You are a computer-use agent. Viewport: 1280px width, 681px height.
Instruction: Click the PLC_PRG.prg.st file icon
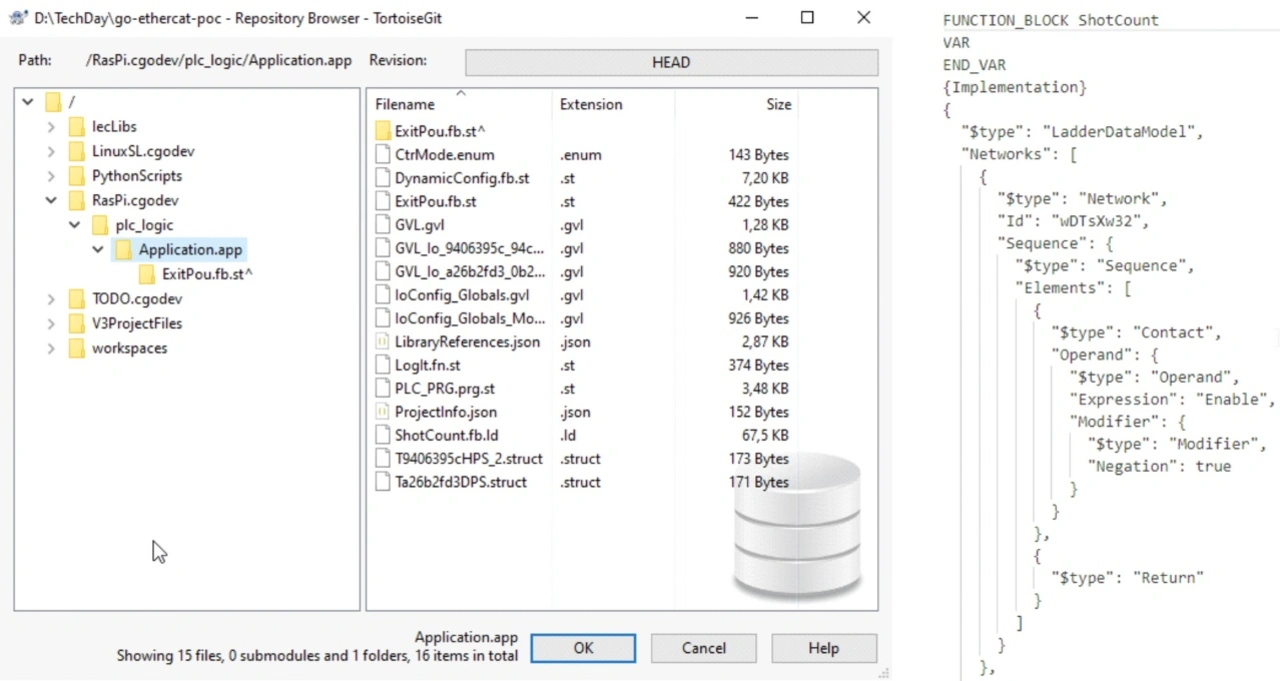(382, 388)
